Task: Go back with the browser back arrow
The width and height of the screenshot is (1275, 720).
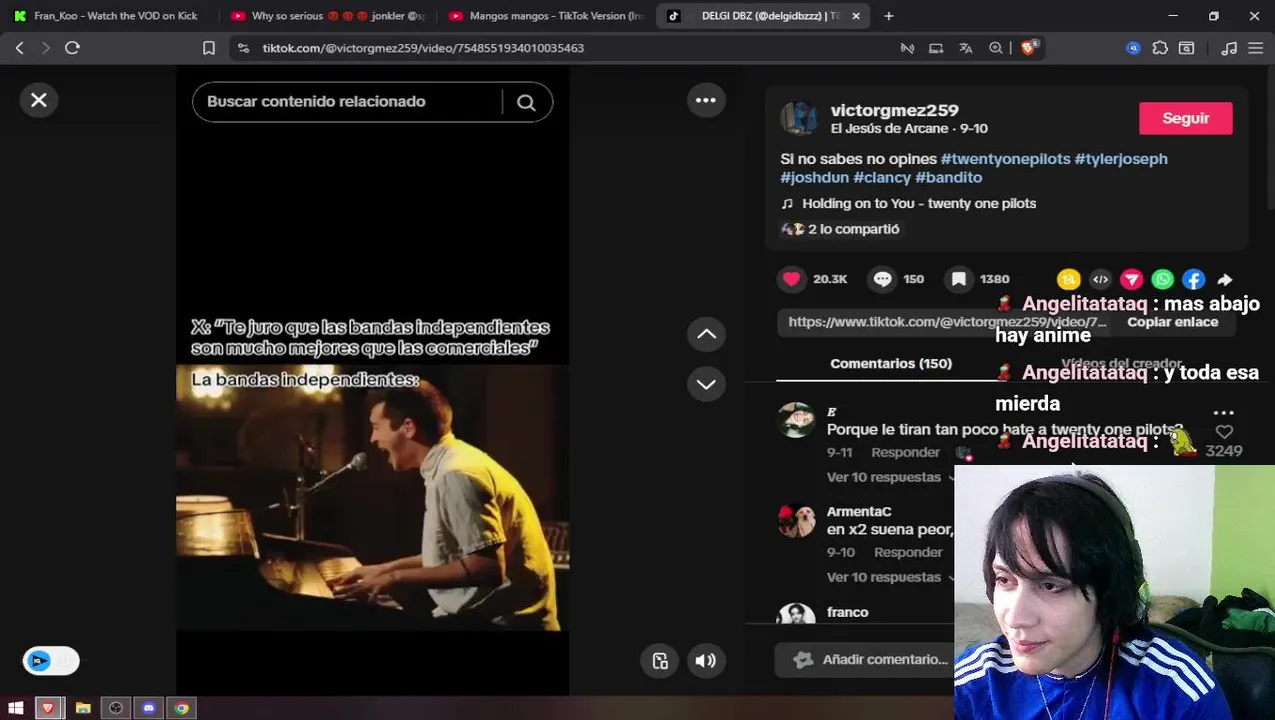Action: tap(19, 48)
